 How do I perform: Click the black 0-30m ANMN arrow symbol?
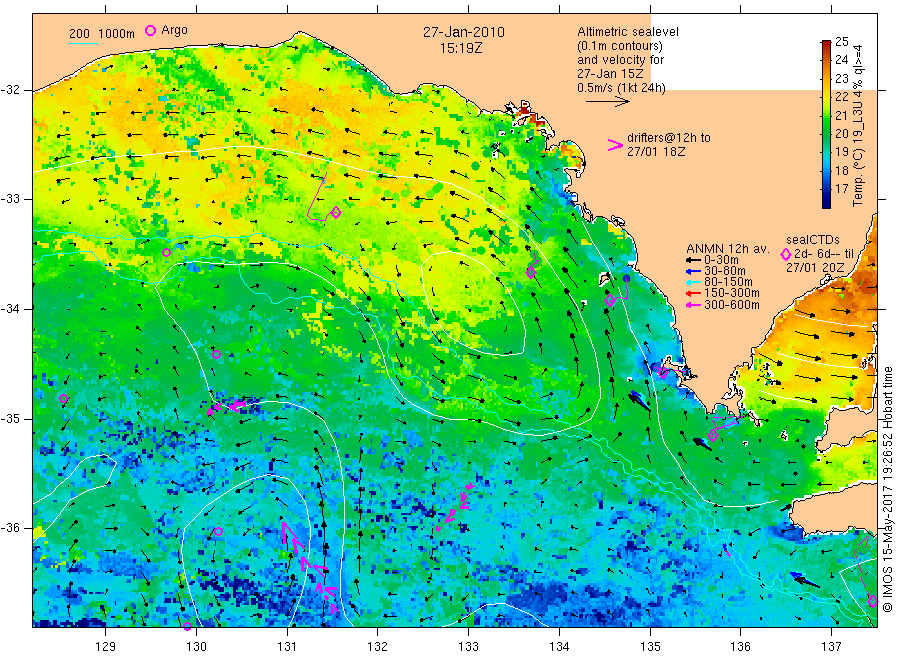point(693,260)
